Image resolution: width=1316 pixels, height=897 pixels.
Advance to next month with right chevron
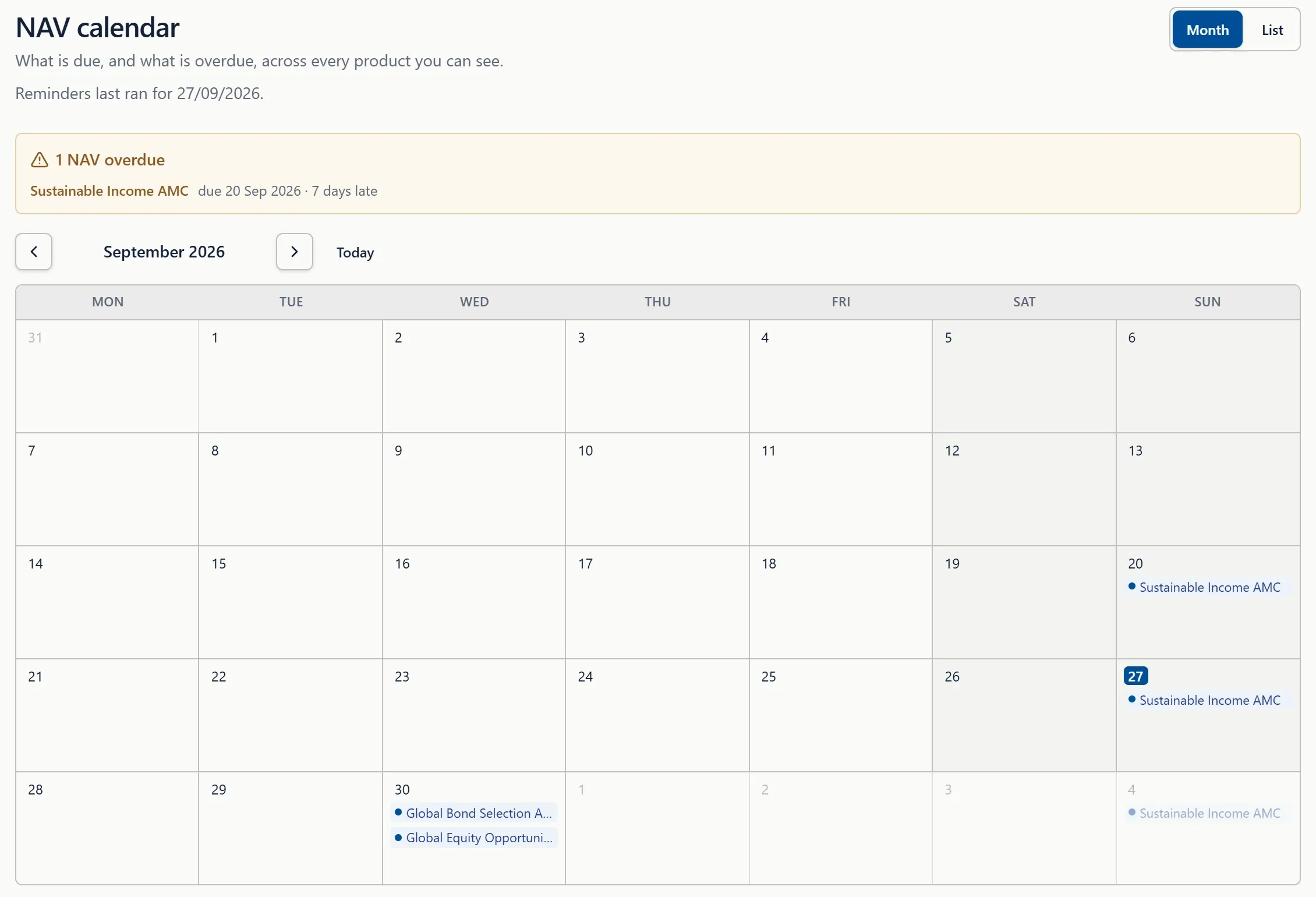point(295,252)
